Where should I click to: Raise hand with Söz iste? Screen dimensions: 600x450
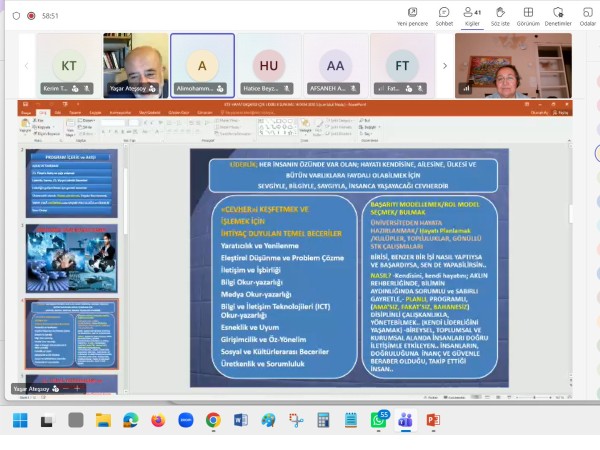pyautogui.click(x=500, y=16)
